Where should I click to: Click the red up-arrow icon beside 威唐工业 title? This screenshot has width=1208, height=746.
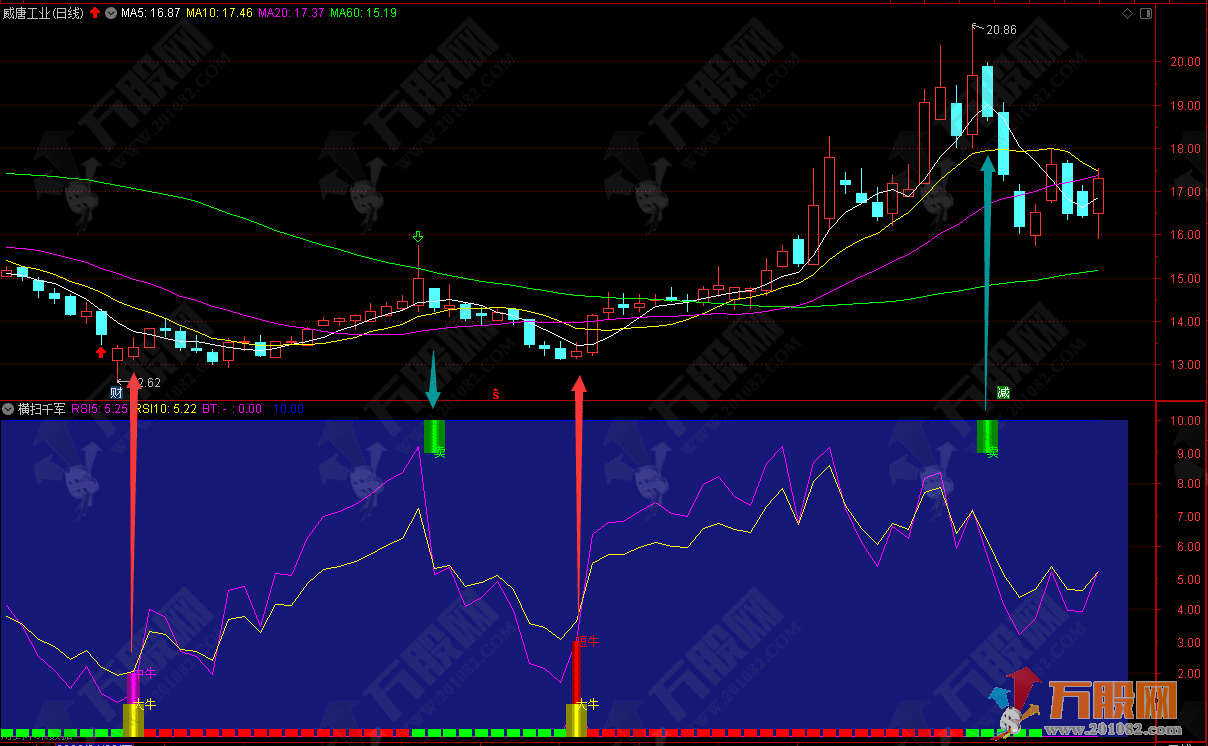coord(95,13)
